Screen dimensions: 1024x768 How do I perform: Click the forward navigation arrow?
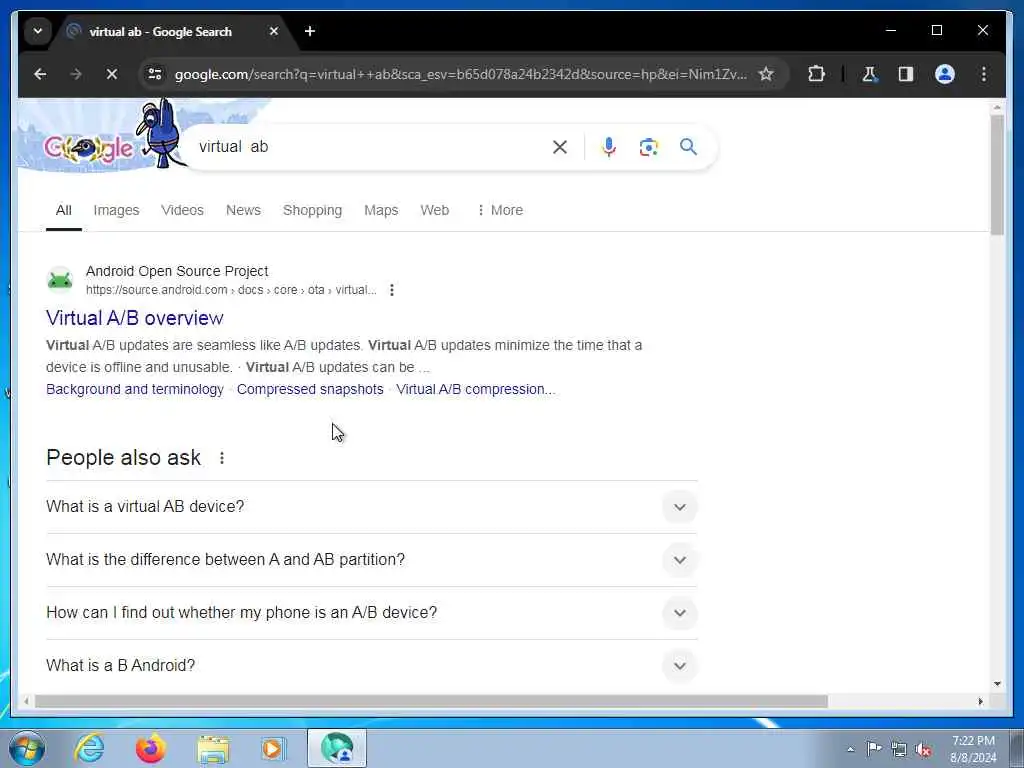(x=76, y=74)
